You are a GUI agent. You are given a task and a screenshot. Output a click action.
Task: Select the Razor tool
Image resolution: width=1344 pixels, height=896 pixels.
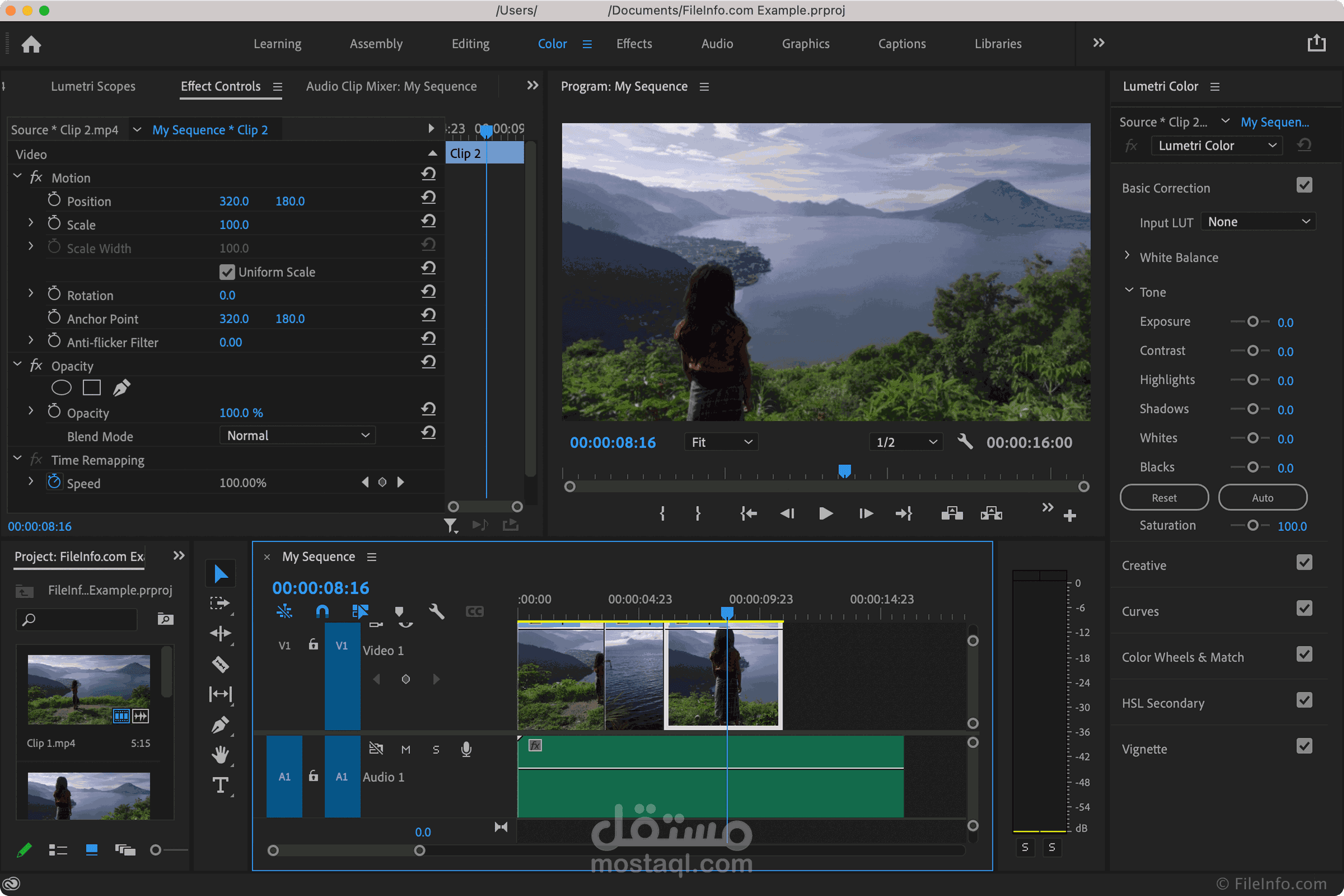tap(220, 664)
